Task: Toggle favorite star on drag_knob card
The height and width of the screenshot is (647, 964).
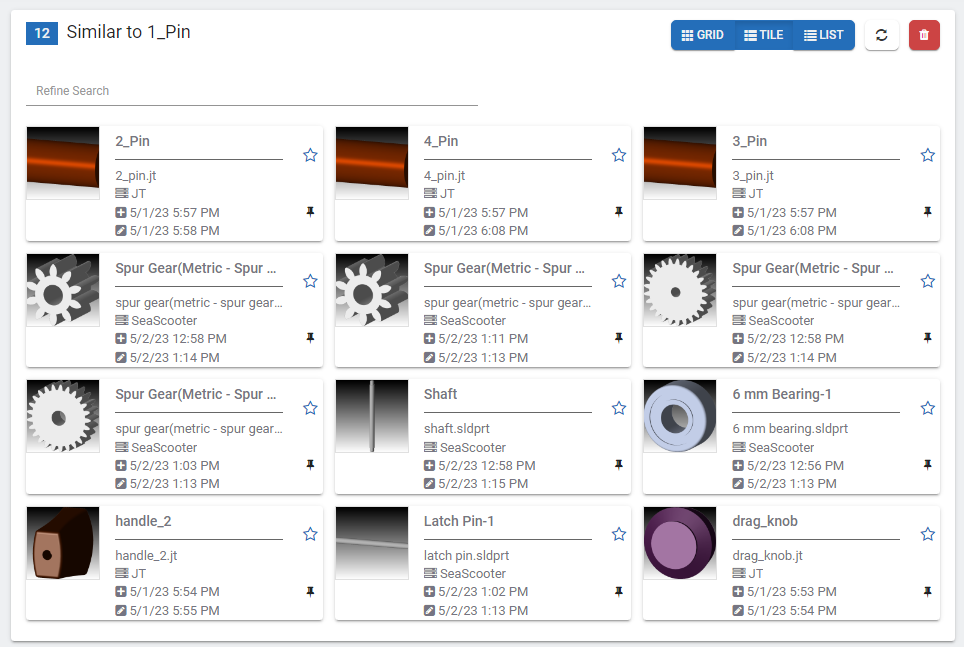Action: pos(927,534)
